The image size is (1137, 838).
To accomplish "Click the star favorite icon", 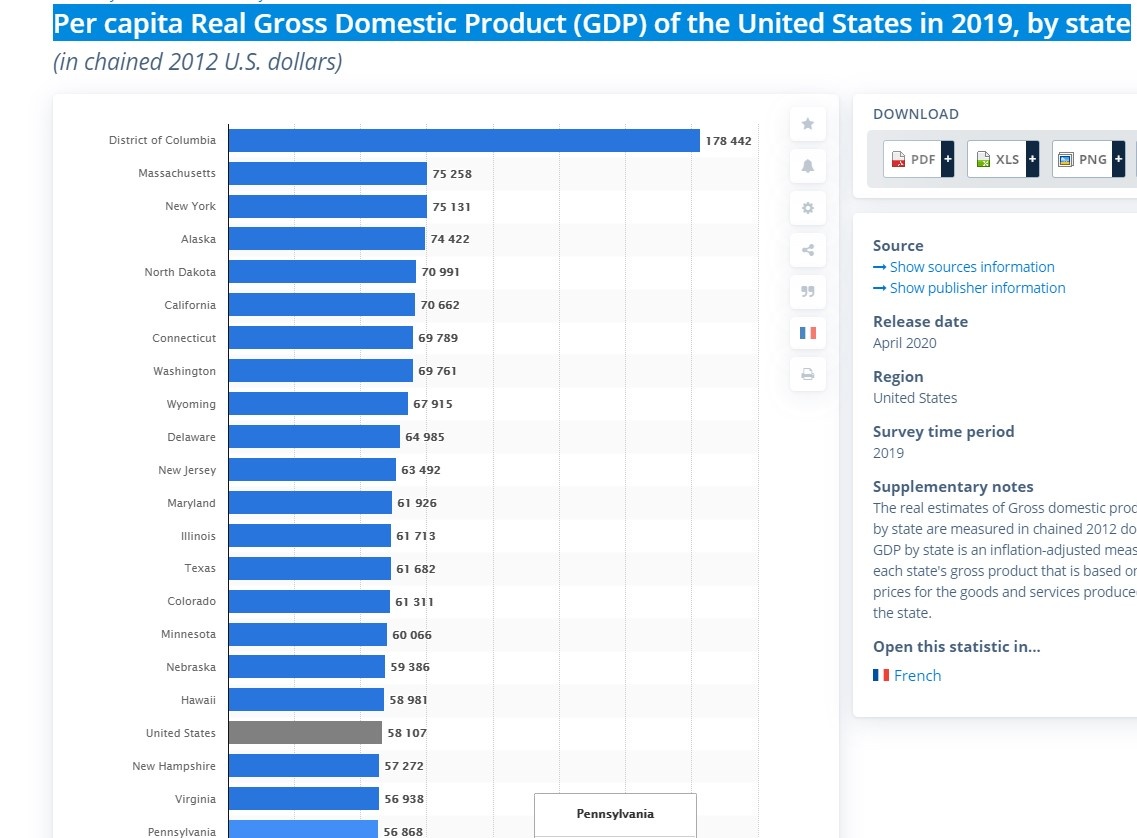I will (x=807, y=124).
